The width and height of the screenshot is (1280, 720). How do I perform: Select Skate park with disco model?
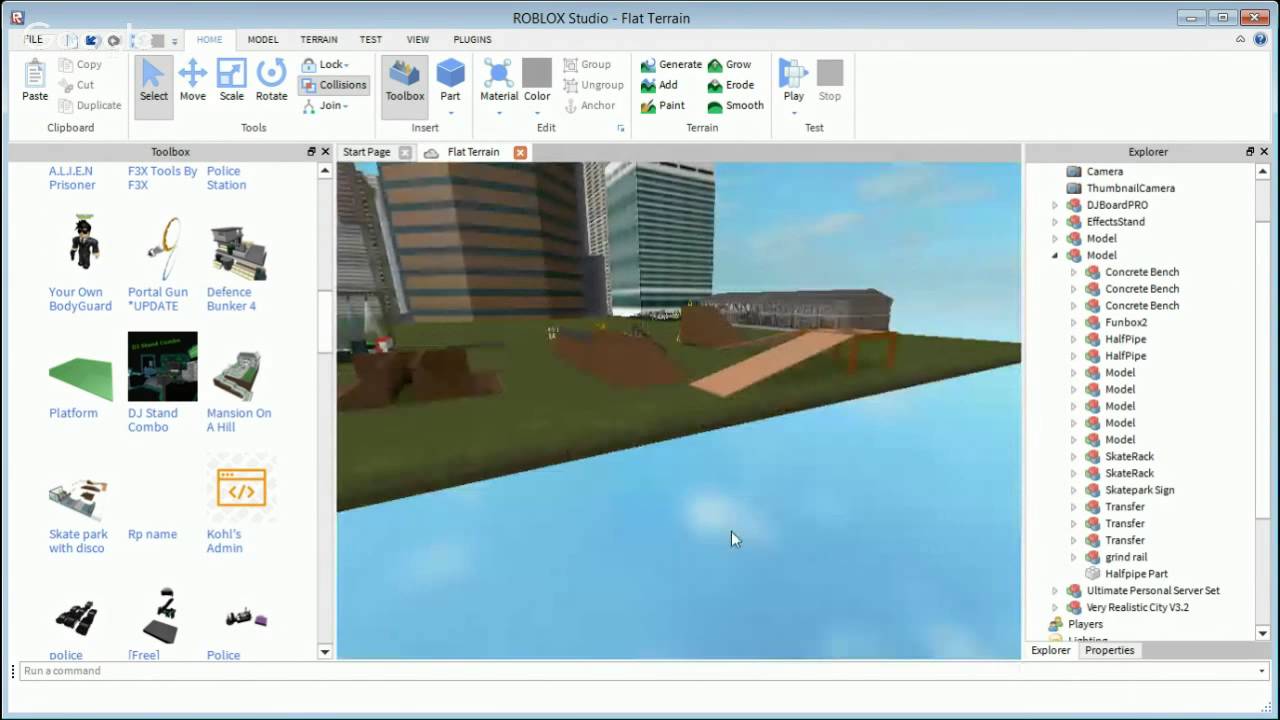(x=78, y=511)
